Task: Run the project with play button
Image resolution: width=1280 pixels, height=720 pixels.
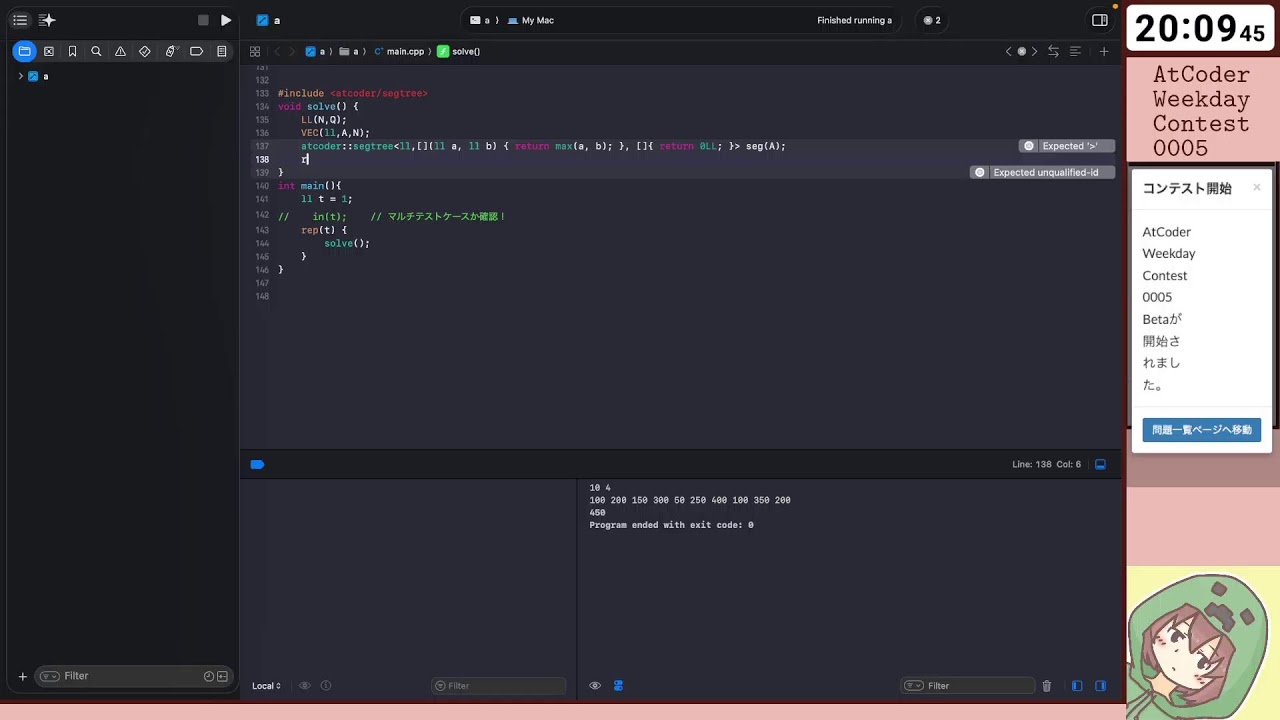Action: click(x=226, y=20)
